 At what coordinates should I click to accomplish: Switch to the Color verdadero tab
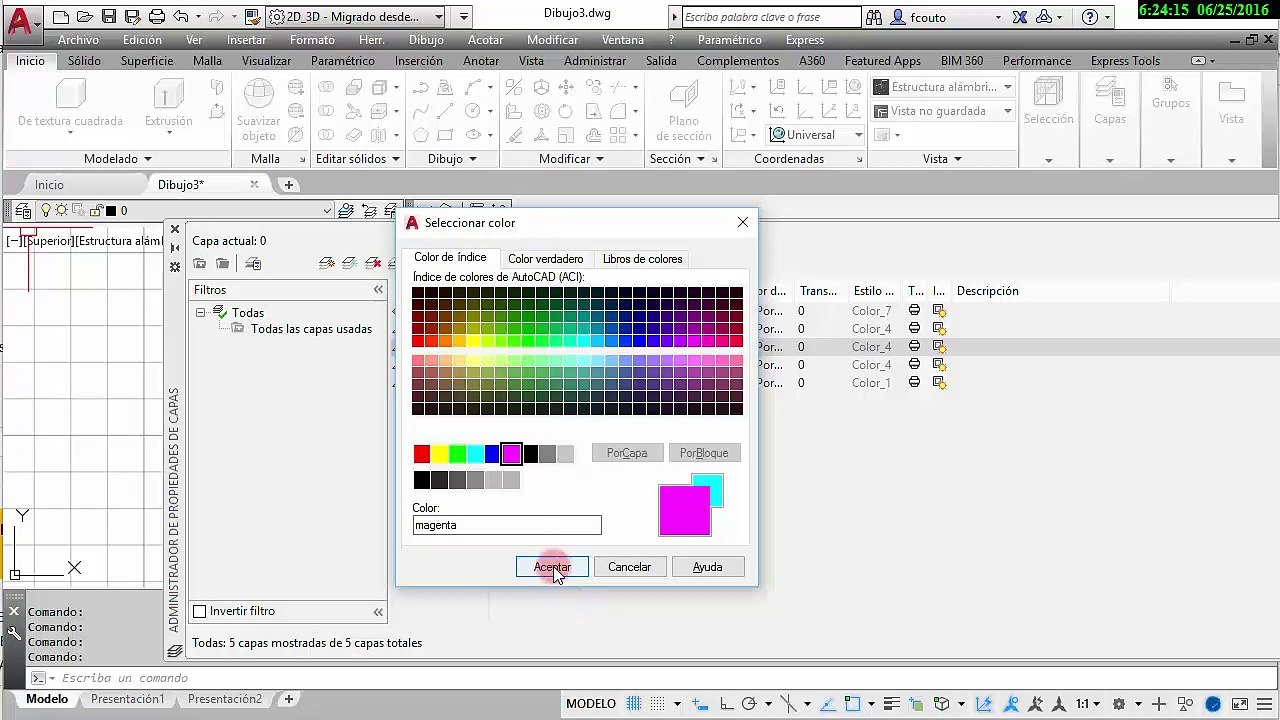click(x=545, y=259)
